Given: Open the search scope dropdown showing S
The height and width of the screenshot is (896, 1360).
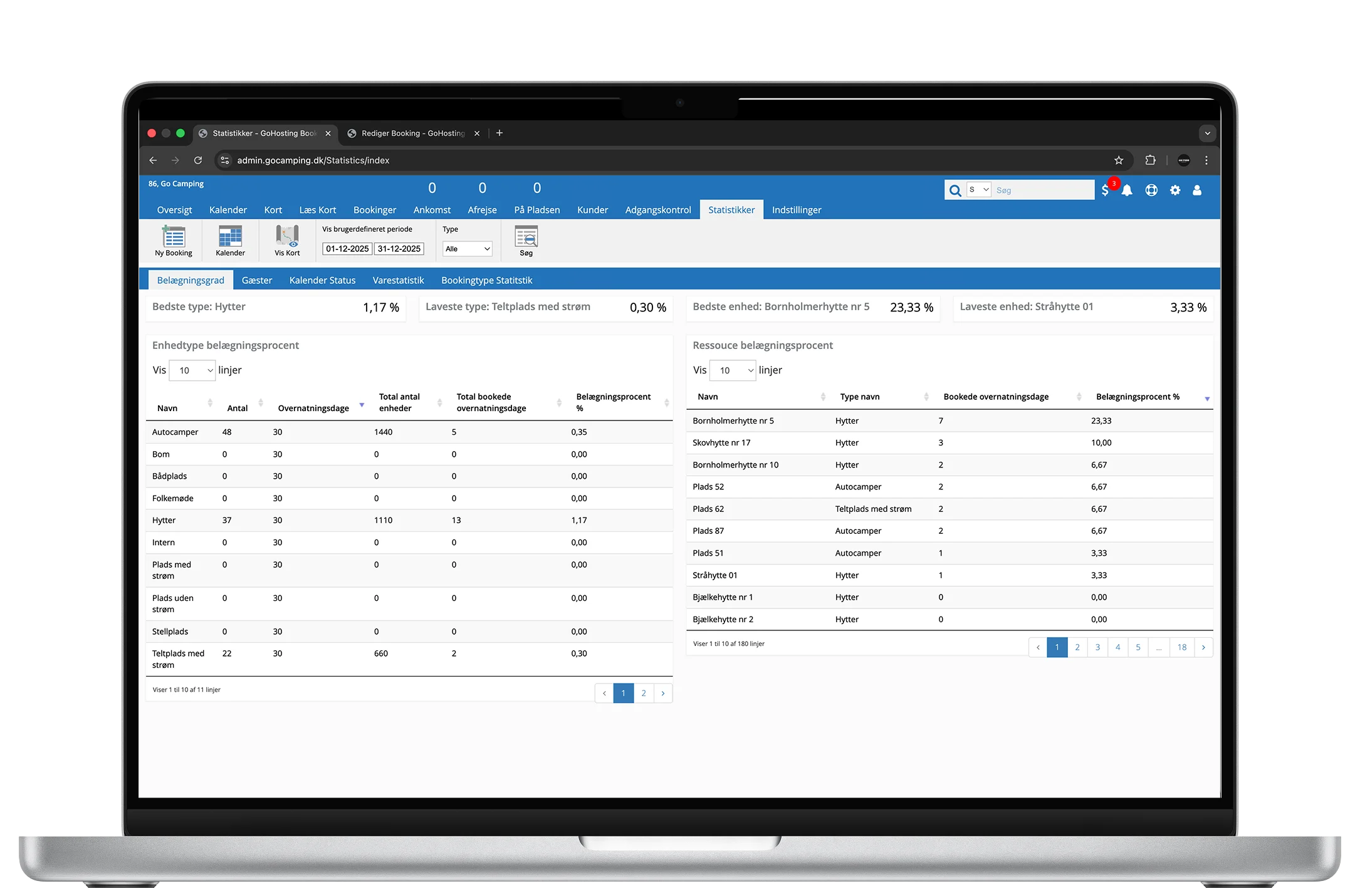Looking at the screenshot, I should point(979,190).
